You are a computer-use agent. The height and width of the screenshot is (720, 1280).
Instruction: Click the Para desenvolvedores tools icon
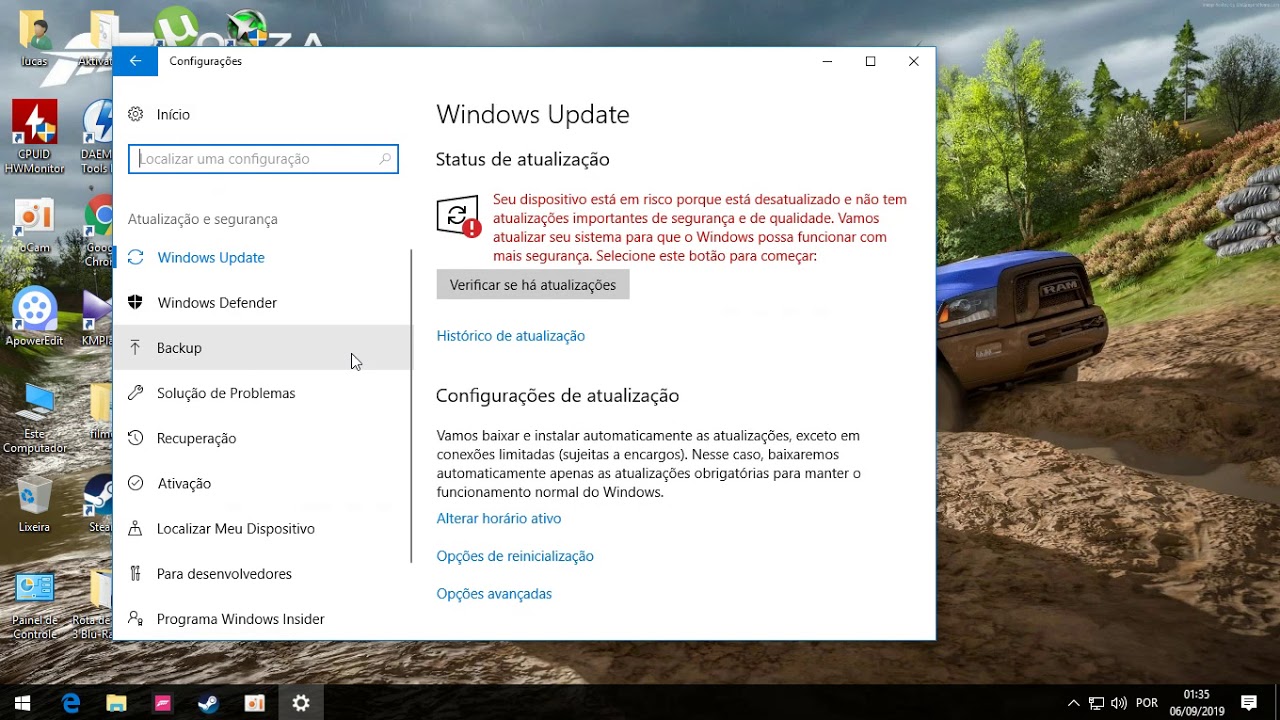tap(136, 573)
